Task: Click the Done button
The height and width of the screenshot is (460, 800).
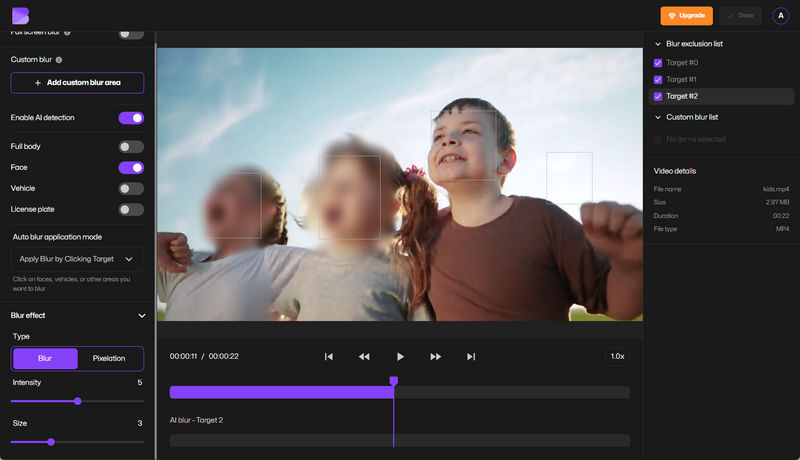Action: (740, 16)
